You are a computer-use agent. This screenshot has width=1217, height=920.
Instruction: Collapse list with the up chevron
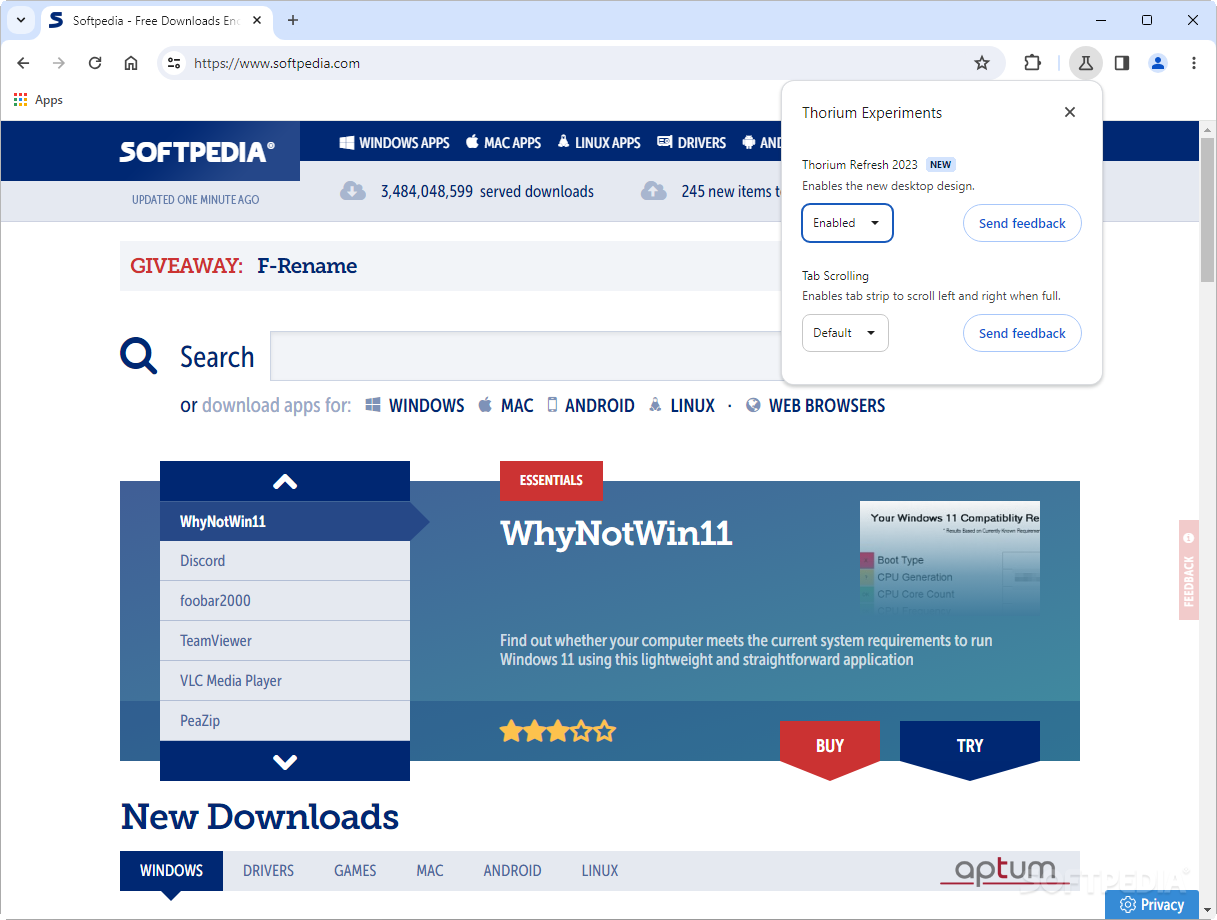click(x=285, y=481)
